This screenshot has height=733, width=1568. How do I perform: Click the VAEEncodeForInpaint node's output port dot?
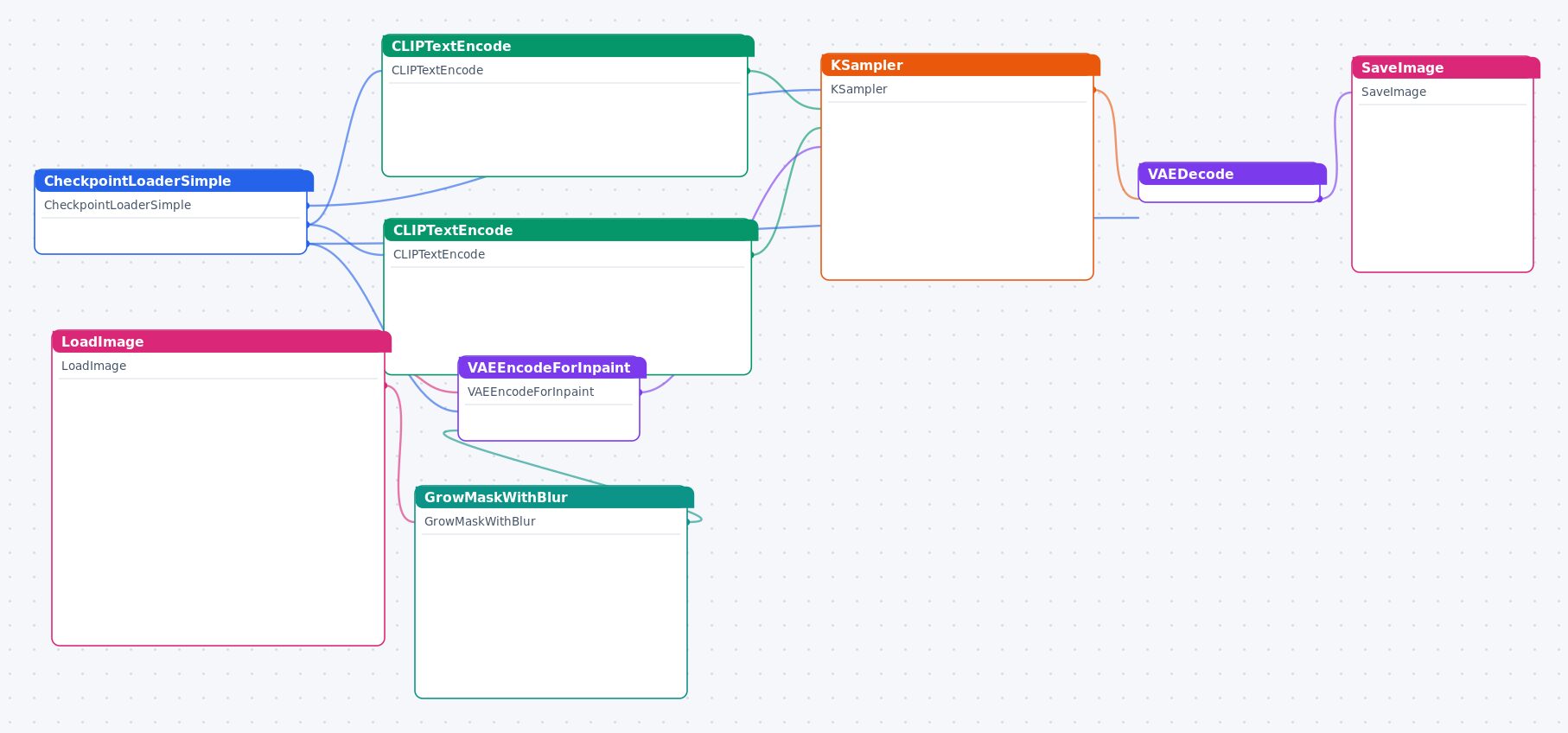coord(641,392)
